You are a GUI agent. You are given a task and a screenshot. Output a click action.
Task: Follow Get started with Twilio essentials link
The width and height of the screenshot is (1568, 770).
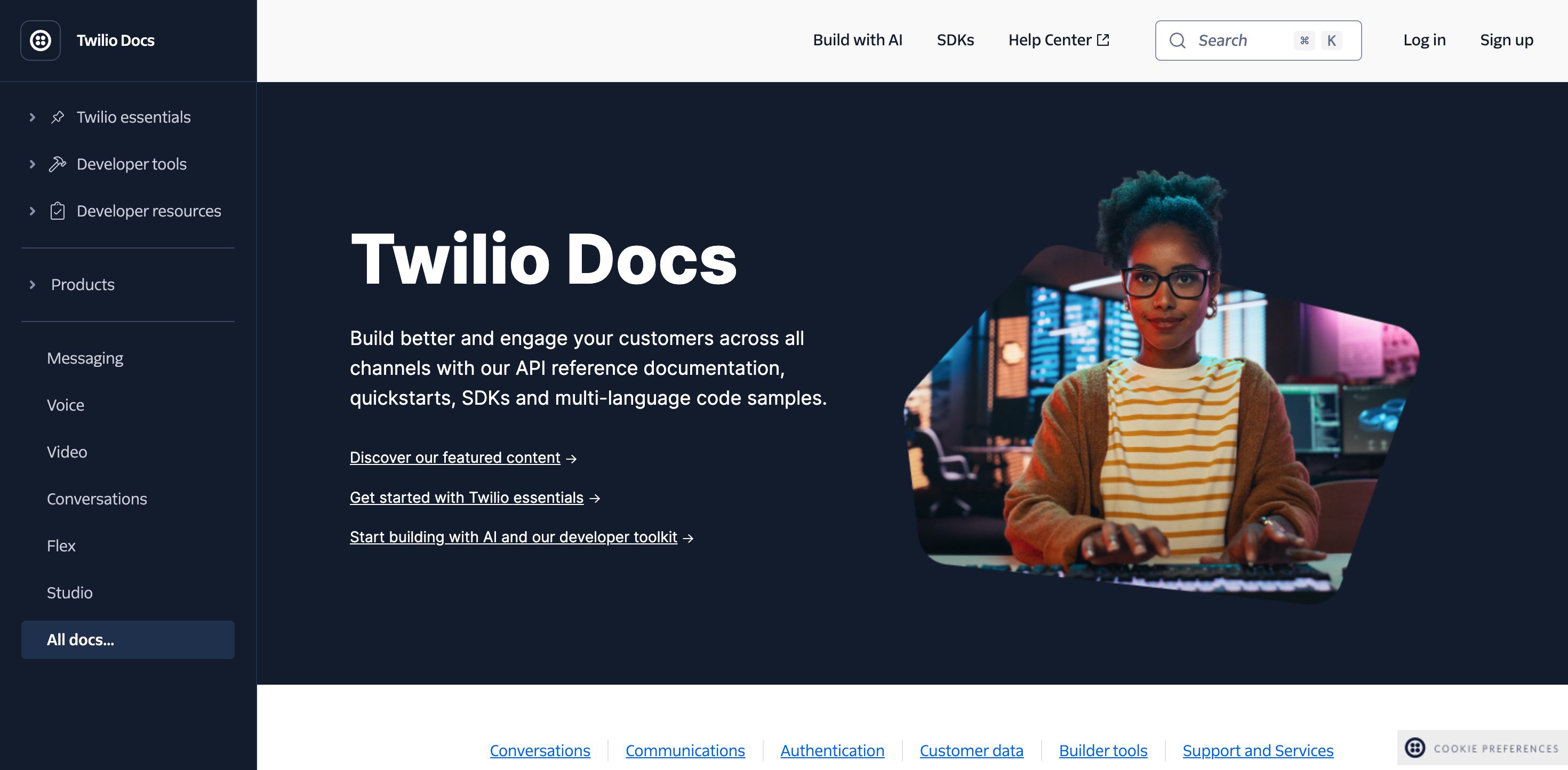click(466, 498)
